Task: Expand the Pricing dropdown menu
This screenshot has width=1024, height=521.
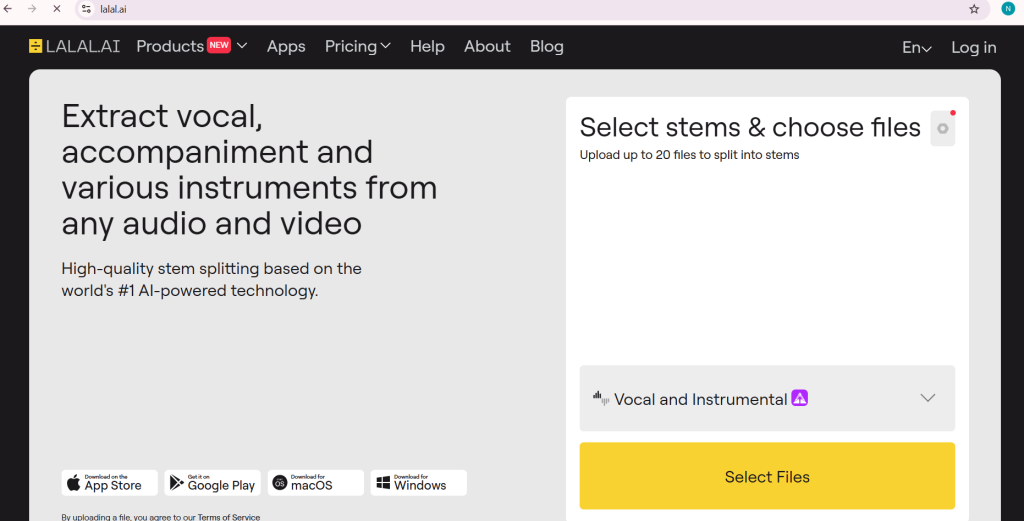Action: click(x=357, y=46)
